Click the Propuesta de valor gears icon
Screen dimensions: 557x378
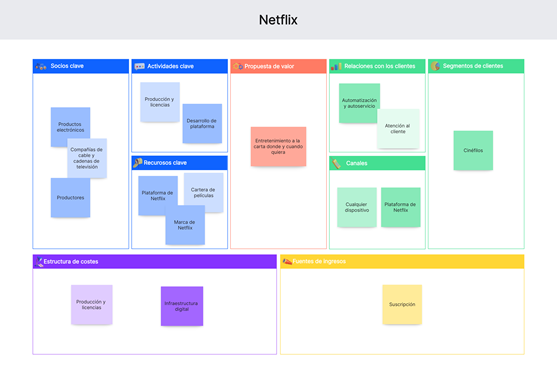238,66
